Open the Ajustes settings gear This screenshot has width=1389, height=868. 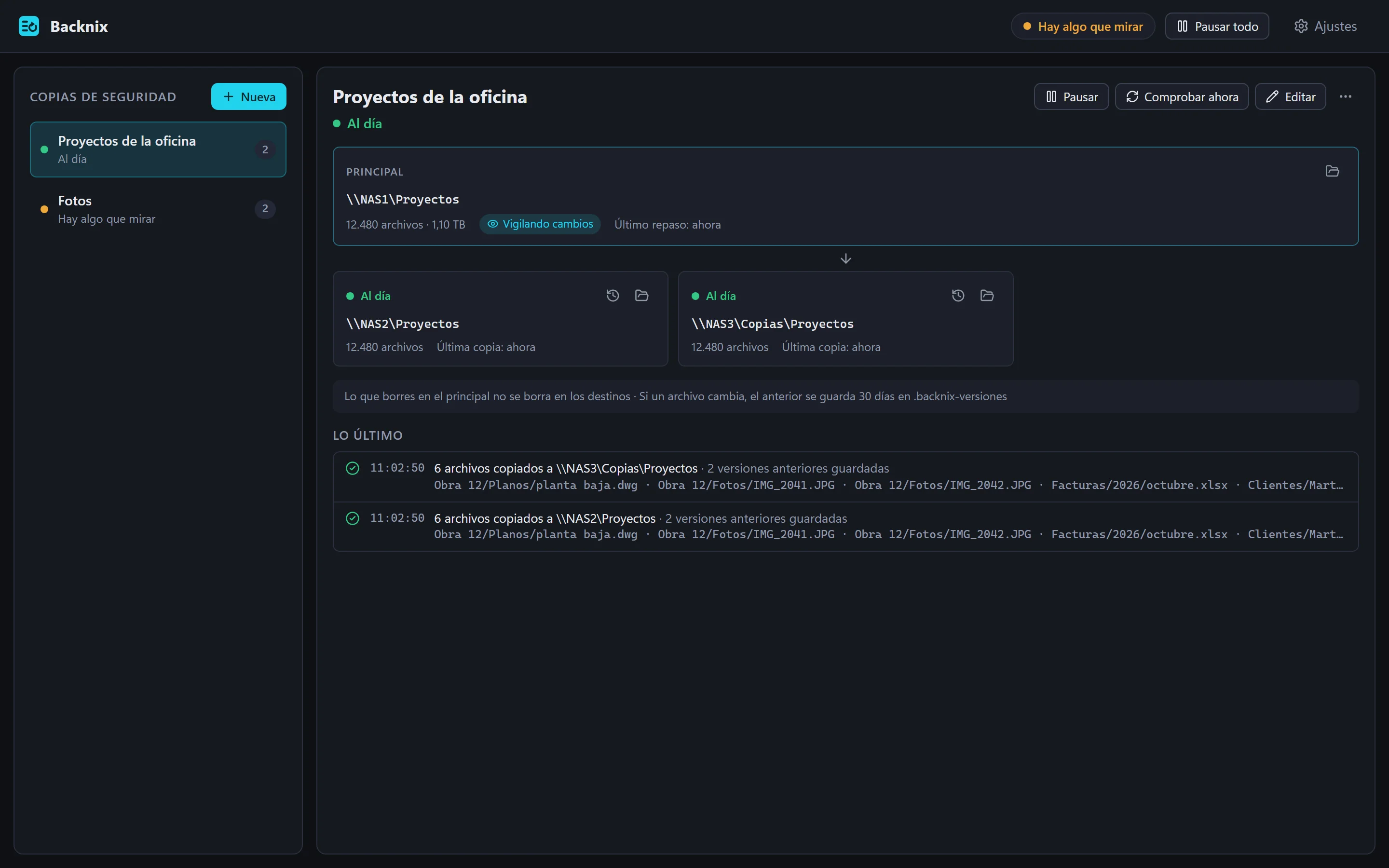coord(1325,27)
